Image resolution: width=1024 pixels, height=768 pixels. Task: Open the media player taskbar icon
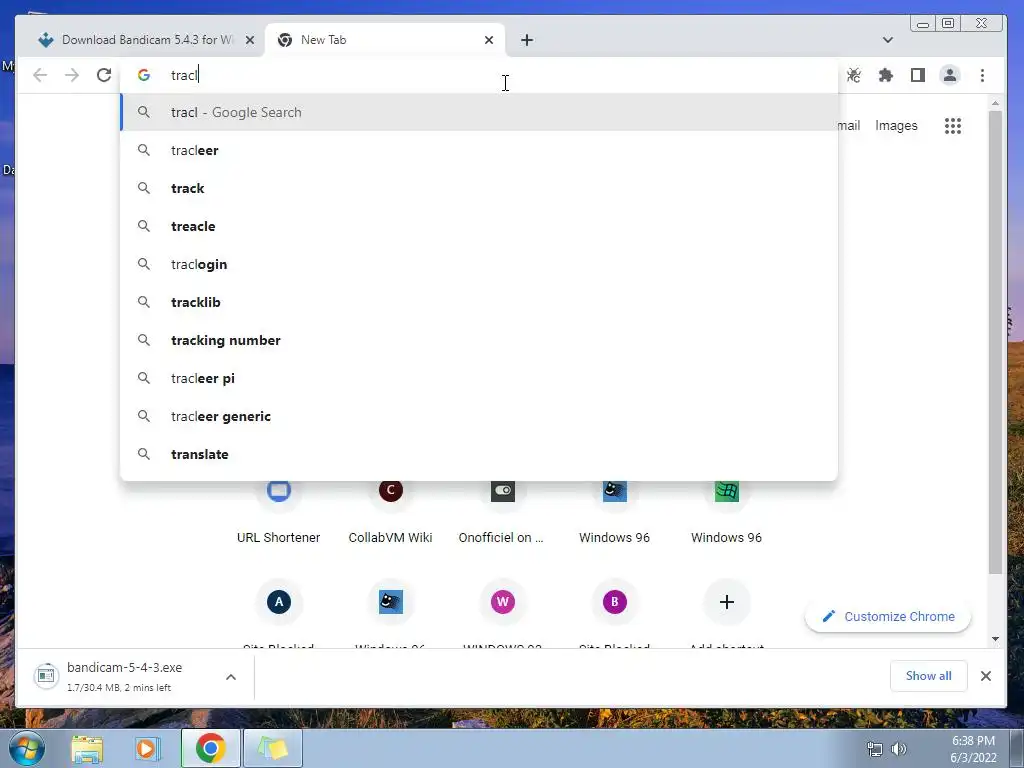click(x=148, y=748)
